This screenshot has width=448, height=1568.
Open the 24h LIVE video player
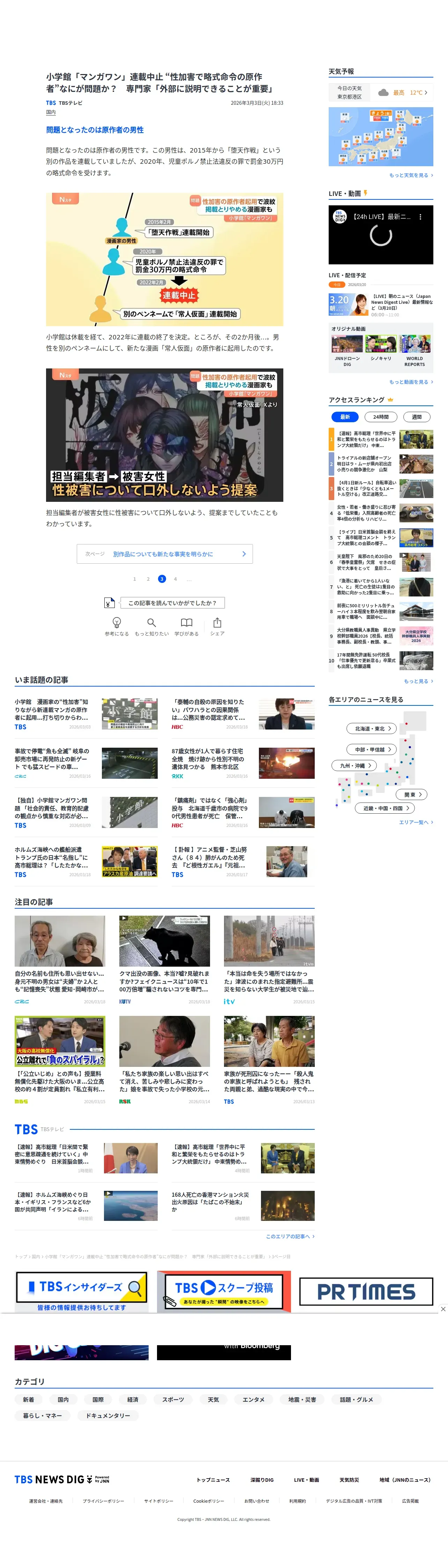coord(381,234)
